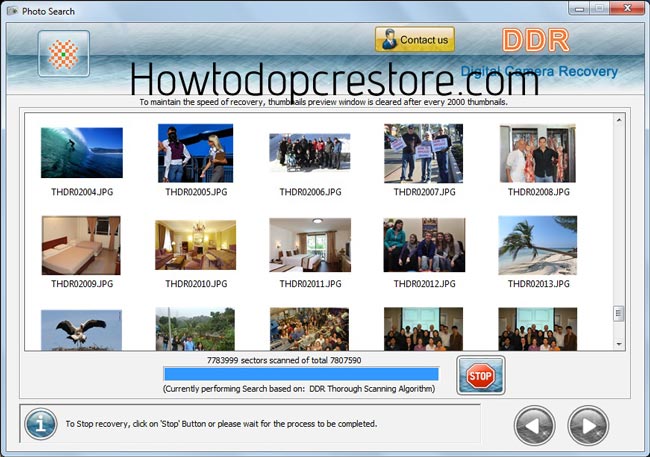Close the Photo Search window
This screenshot has height=457, width=650.
(x=627, y=8)
